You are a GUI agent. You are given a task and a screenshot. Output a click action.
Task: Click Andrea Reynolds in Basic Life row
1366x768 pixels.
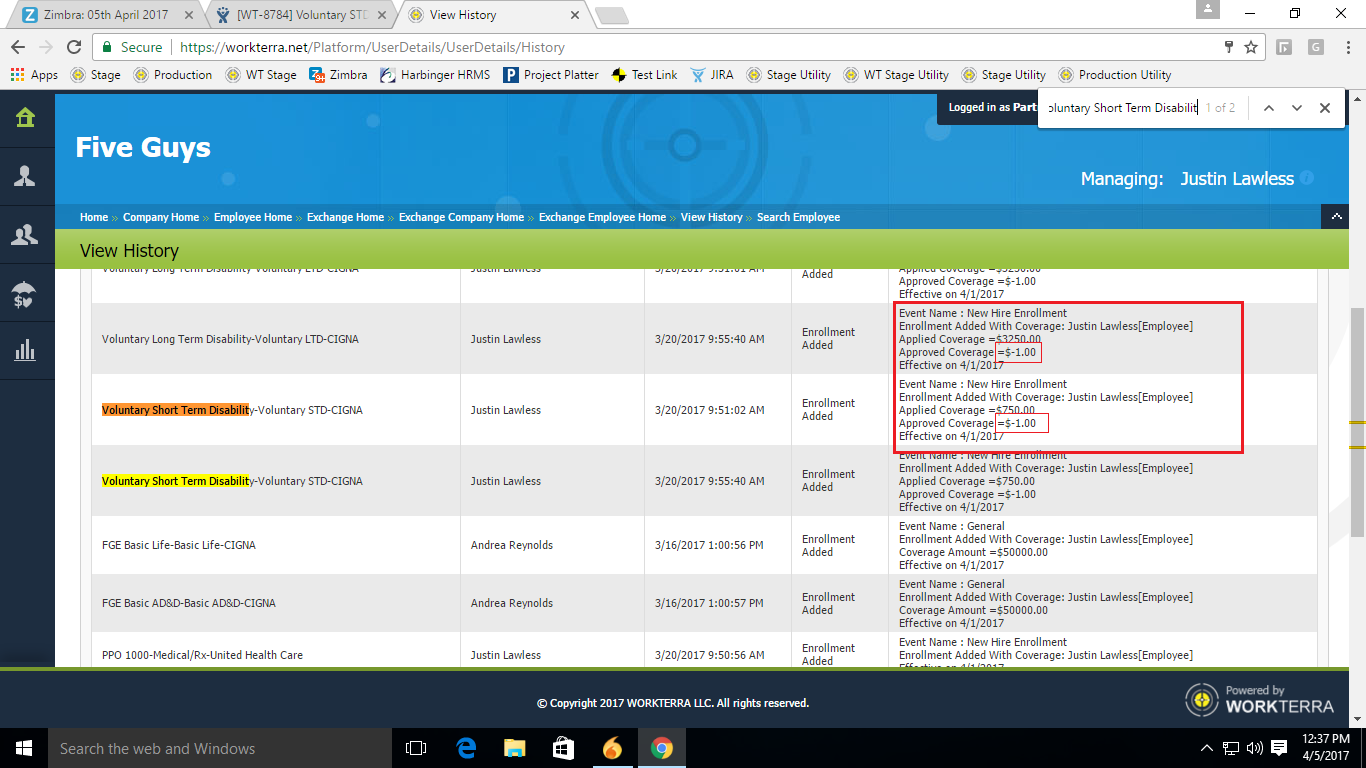coord(512,546)
